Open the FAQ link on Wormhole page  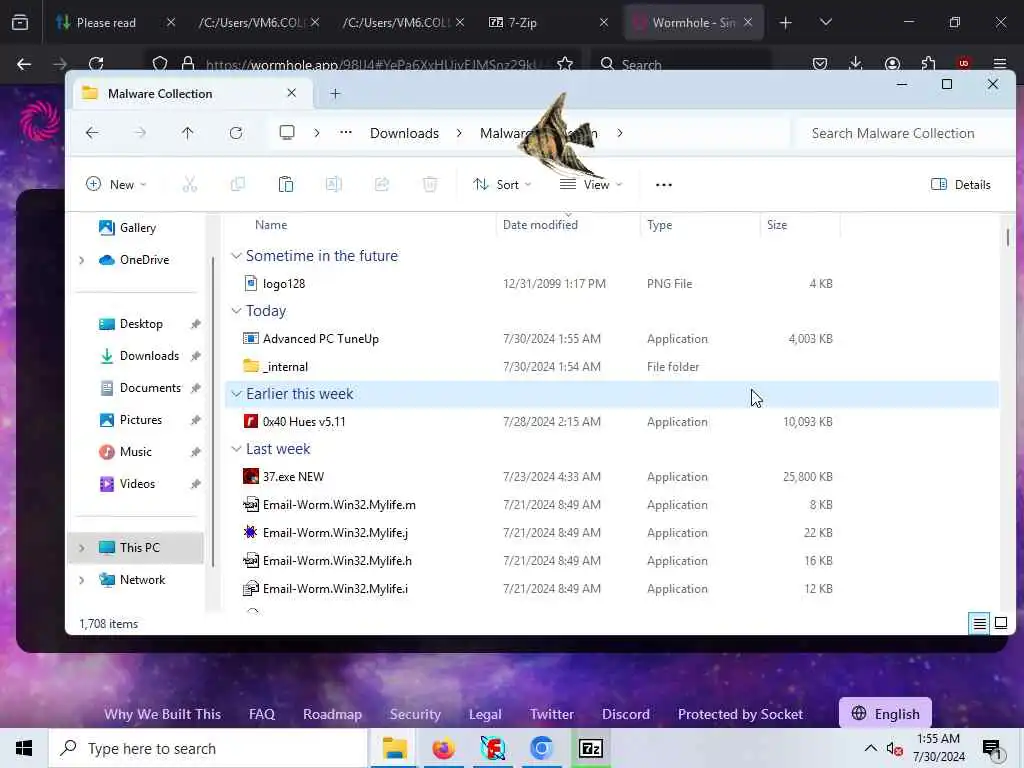pos(262,714)
